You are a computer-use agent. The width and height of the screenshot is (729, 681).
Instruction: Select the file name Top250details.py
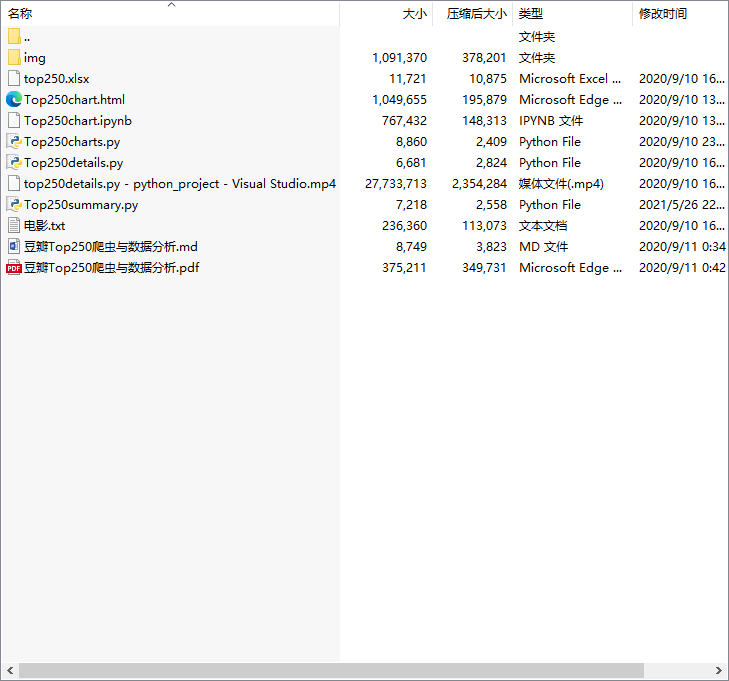pyautogui.click(x=73, y=163)
